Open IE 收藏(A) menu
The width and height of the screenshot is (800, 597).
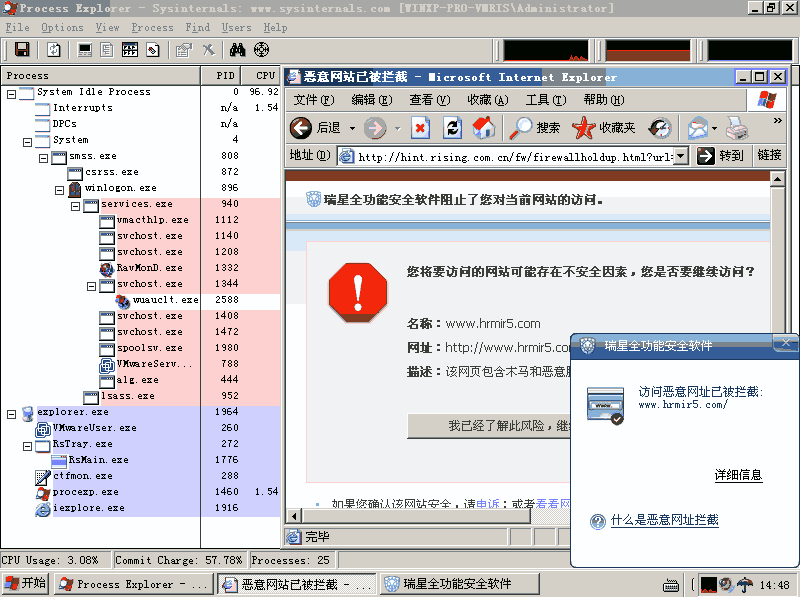click(488, 100)
